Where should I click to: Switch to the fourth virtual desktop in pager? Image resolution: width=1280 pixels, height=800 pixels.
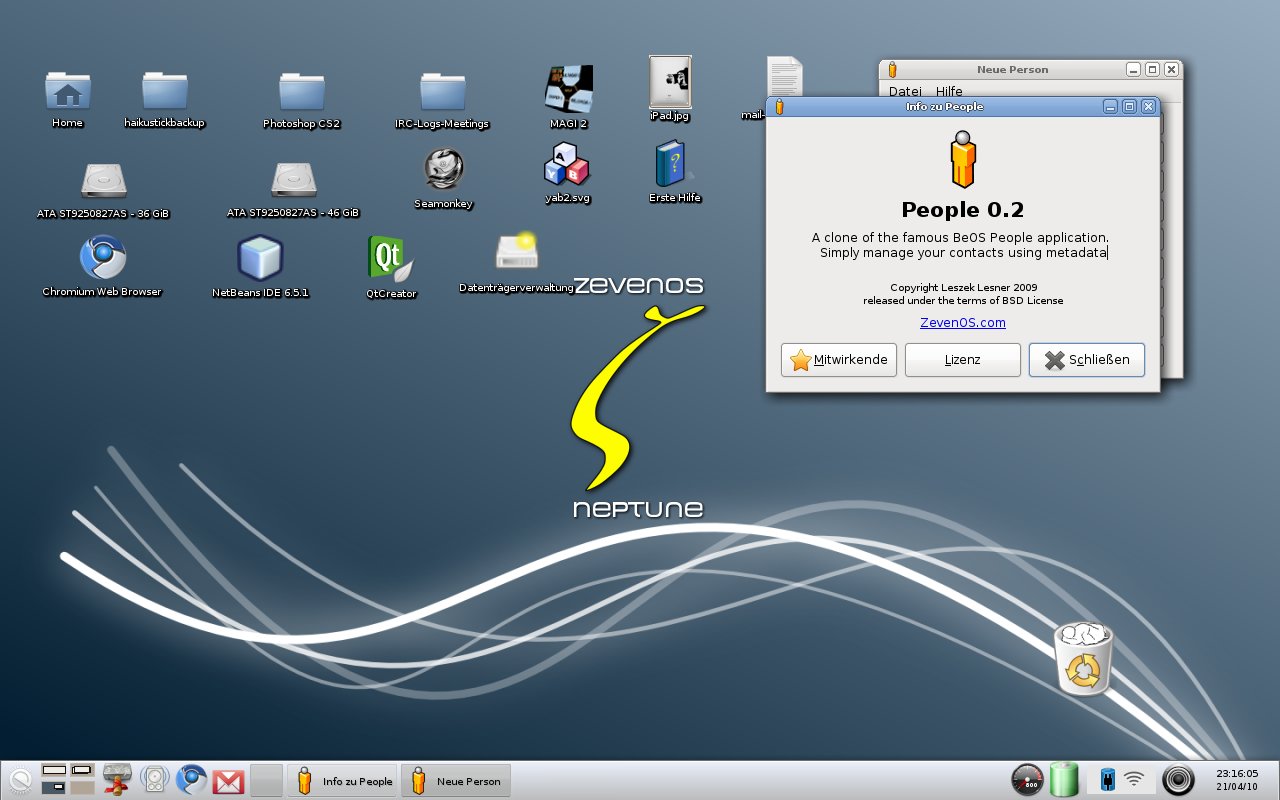tap(83, 788)
